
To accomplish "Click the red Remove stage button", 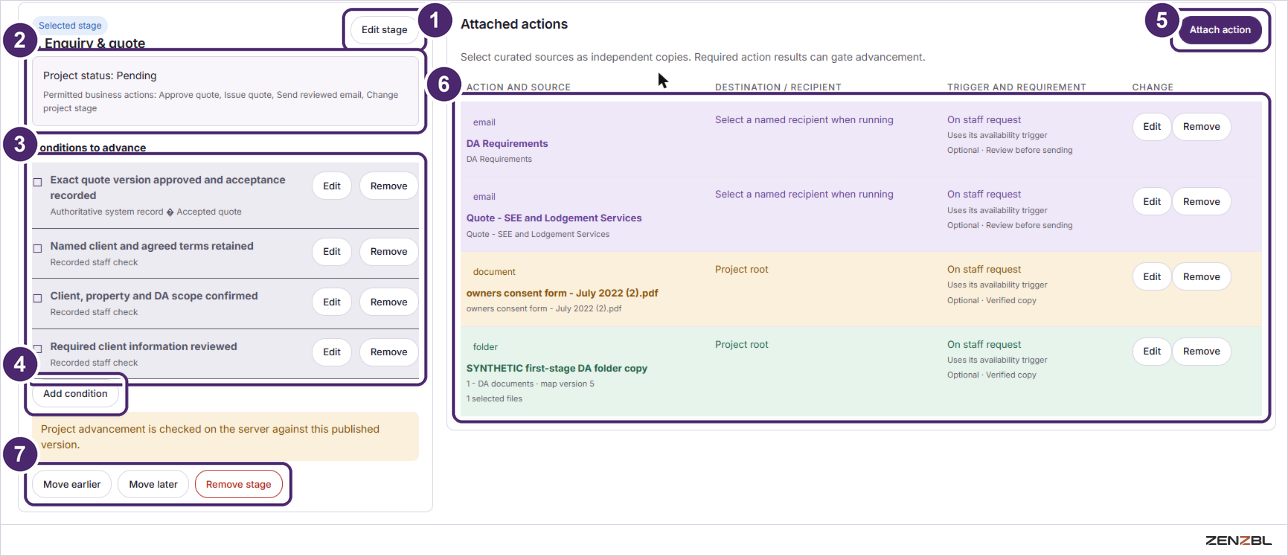I will 239,485.
